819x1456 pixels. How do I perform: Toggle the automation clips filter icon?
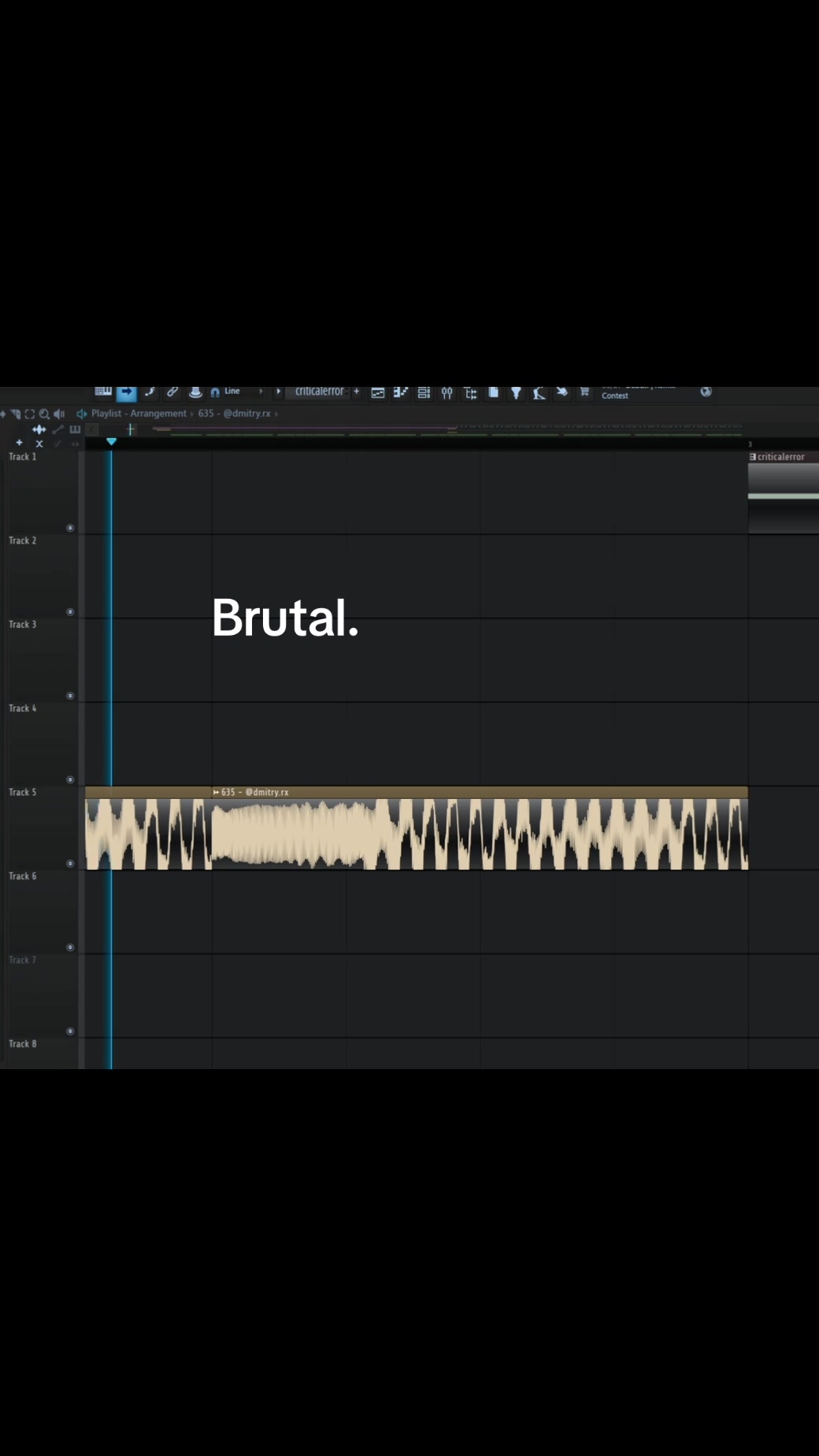click(x=57, y=429)
